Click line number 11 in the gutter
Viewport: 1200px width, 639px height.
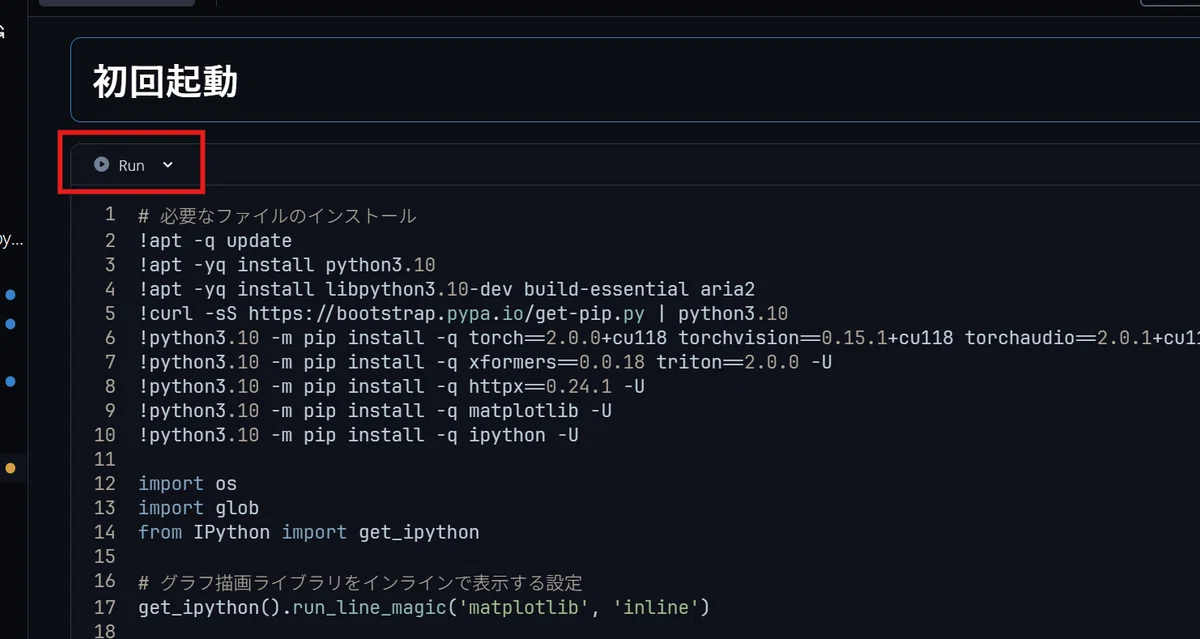click(104, 460)
